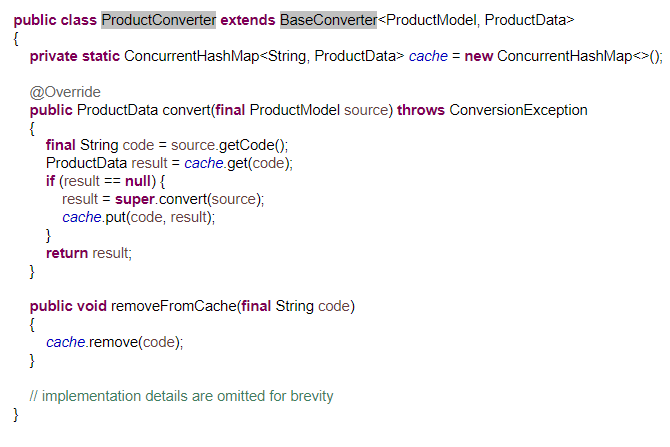Click cache.get(code) method call
Viewport: 670px width, 447px height.
(238, 163)
